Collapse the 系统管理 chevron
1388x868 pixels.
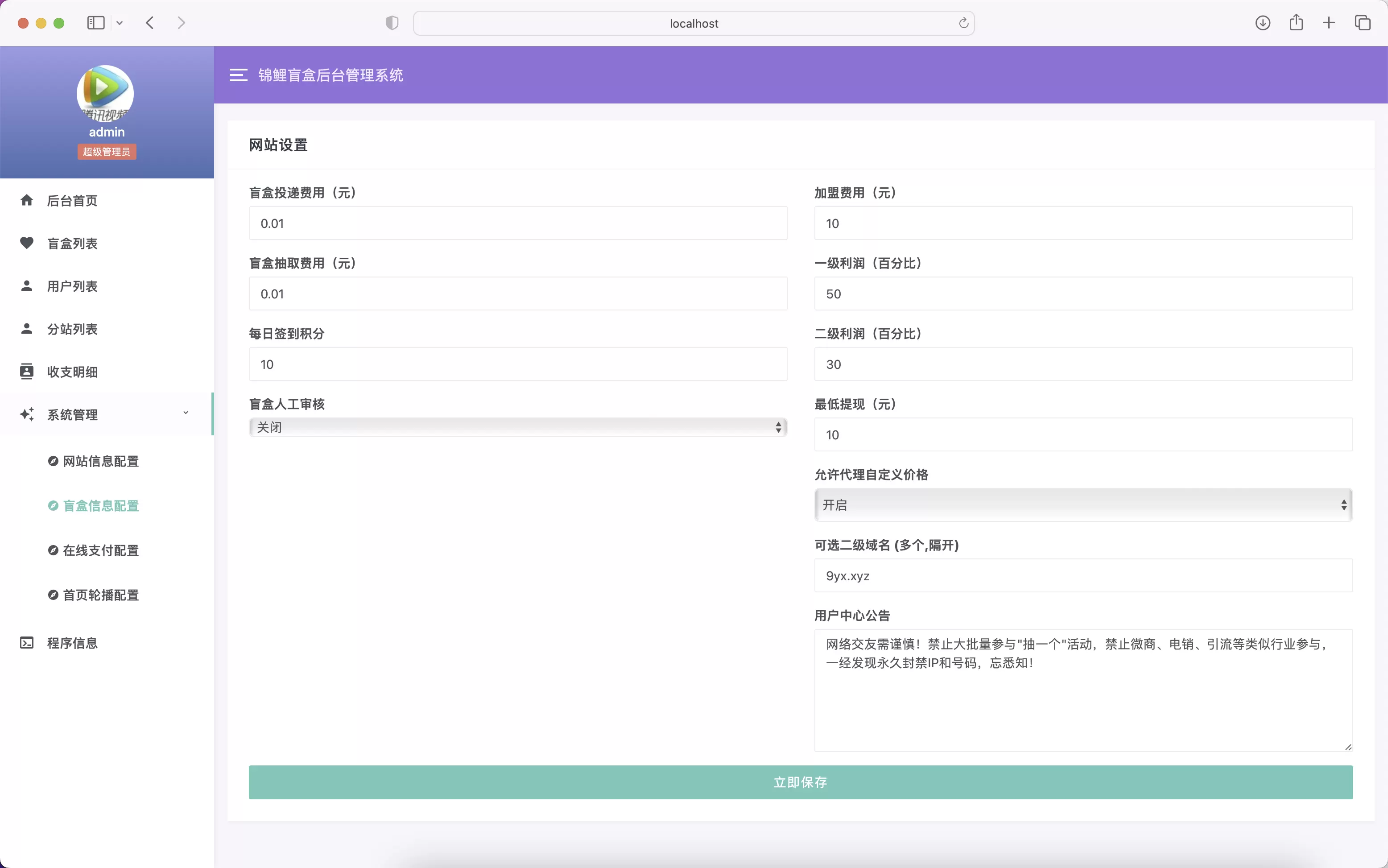[186, 413]
